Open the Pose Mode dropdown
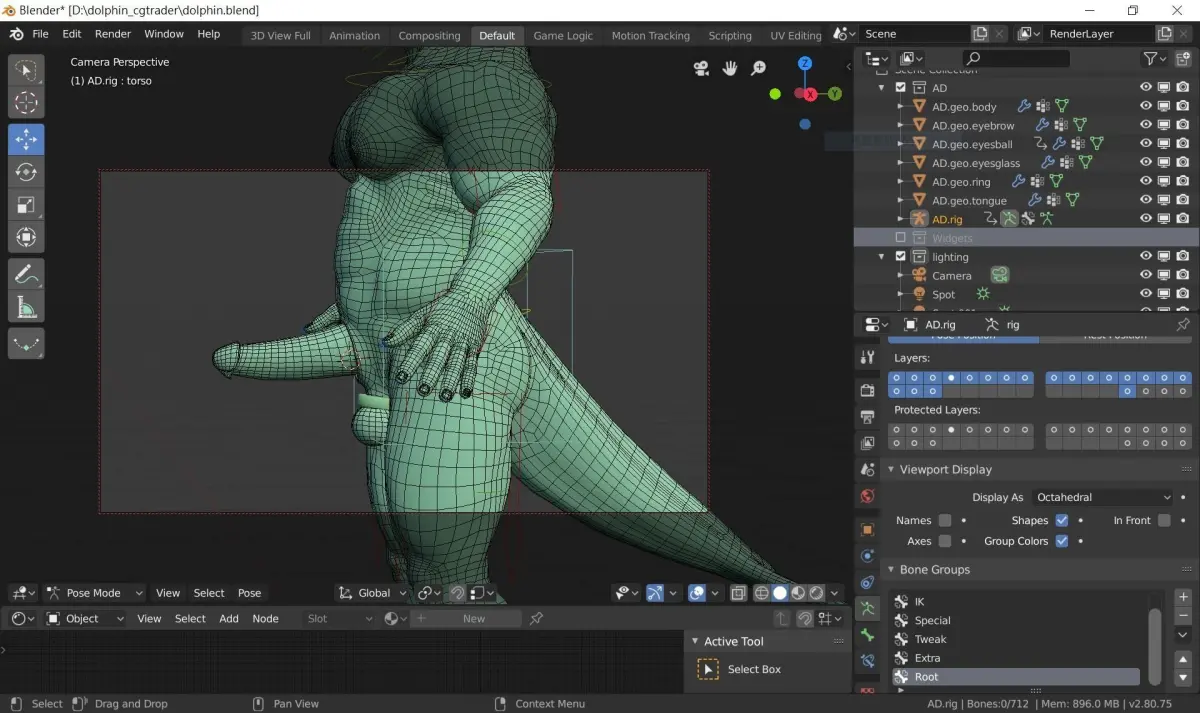The image size is (1200, 713). pos(94,593)
